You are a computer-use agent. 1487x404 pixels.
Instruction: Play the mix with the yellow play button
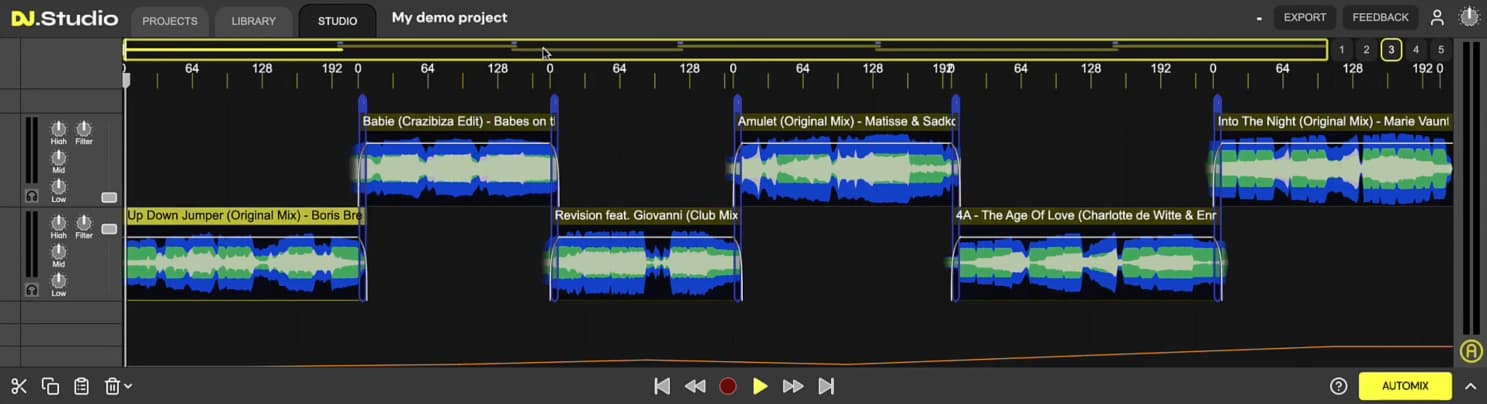pyautogui.click(x=760, y=386)
